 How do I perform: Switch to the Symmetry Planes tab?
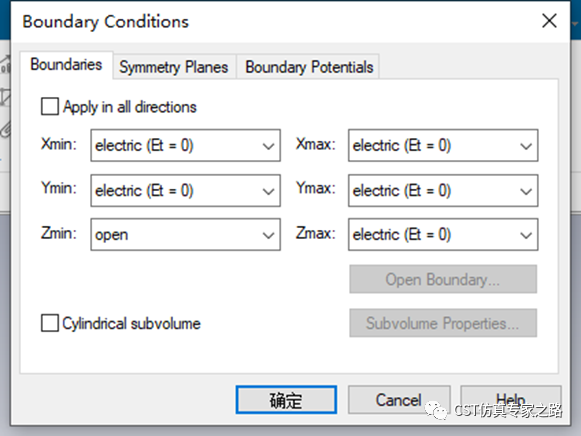tap(174, 67)
